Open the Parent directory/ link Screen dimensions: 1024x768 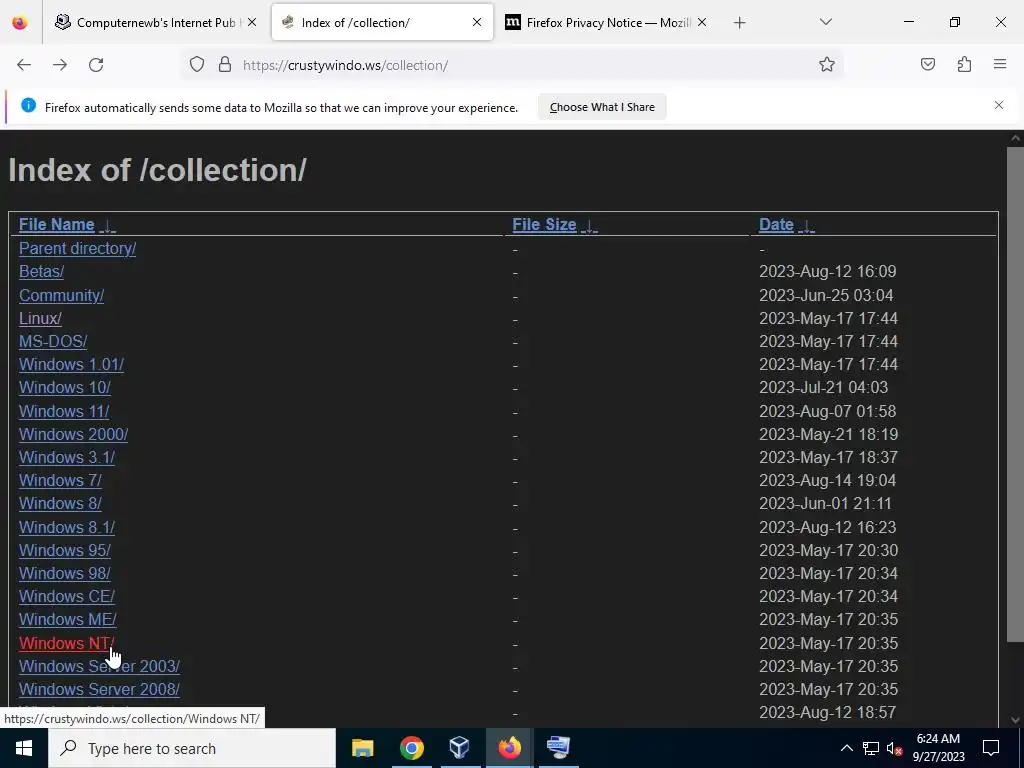(x=78, y=249)
